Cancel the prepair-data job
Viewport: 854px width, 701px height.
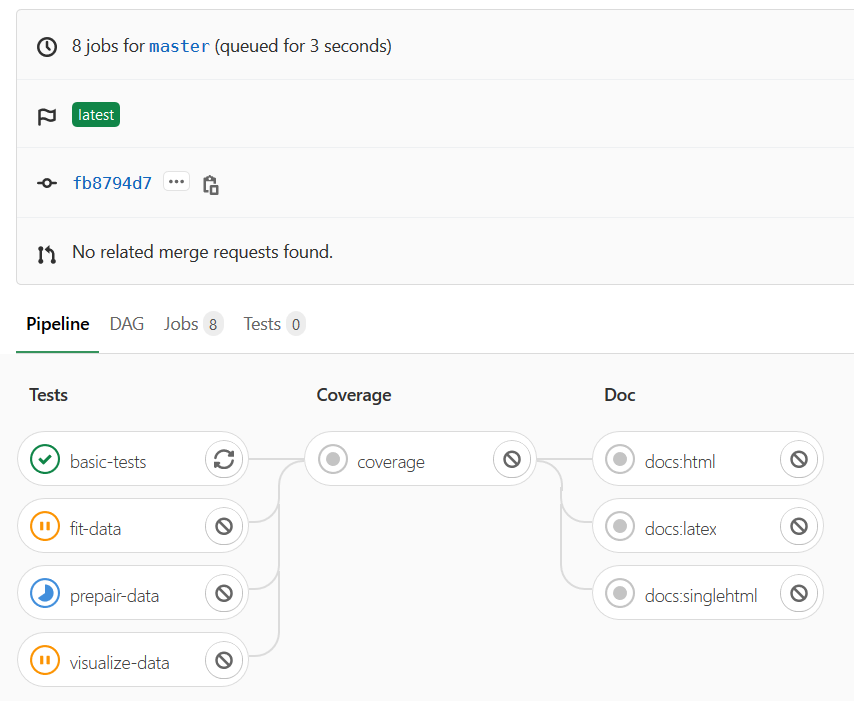[223, 593]
